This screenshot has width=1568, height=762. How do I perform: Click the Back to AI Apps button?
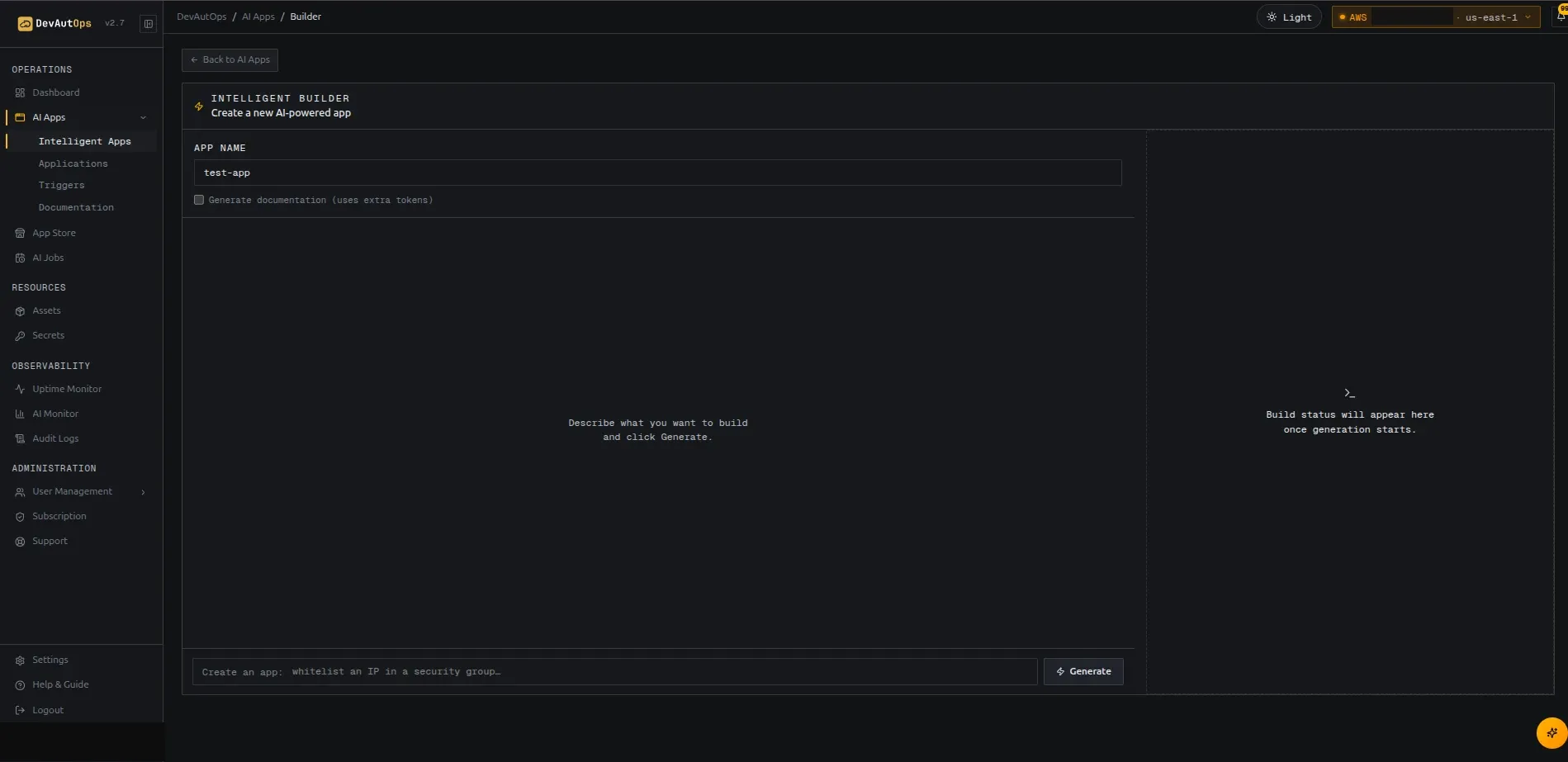[230, 60]
